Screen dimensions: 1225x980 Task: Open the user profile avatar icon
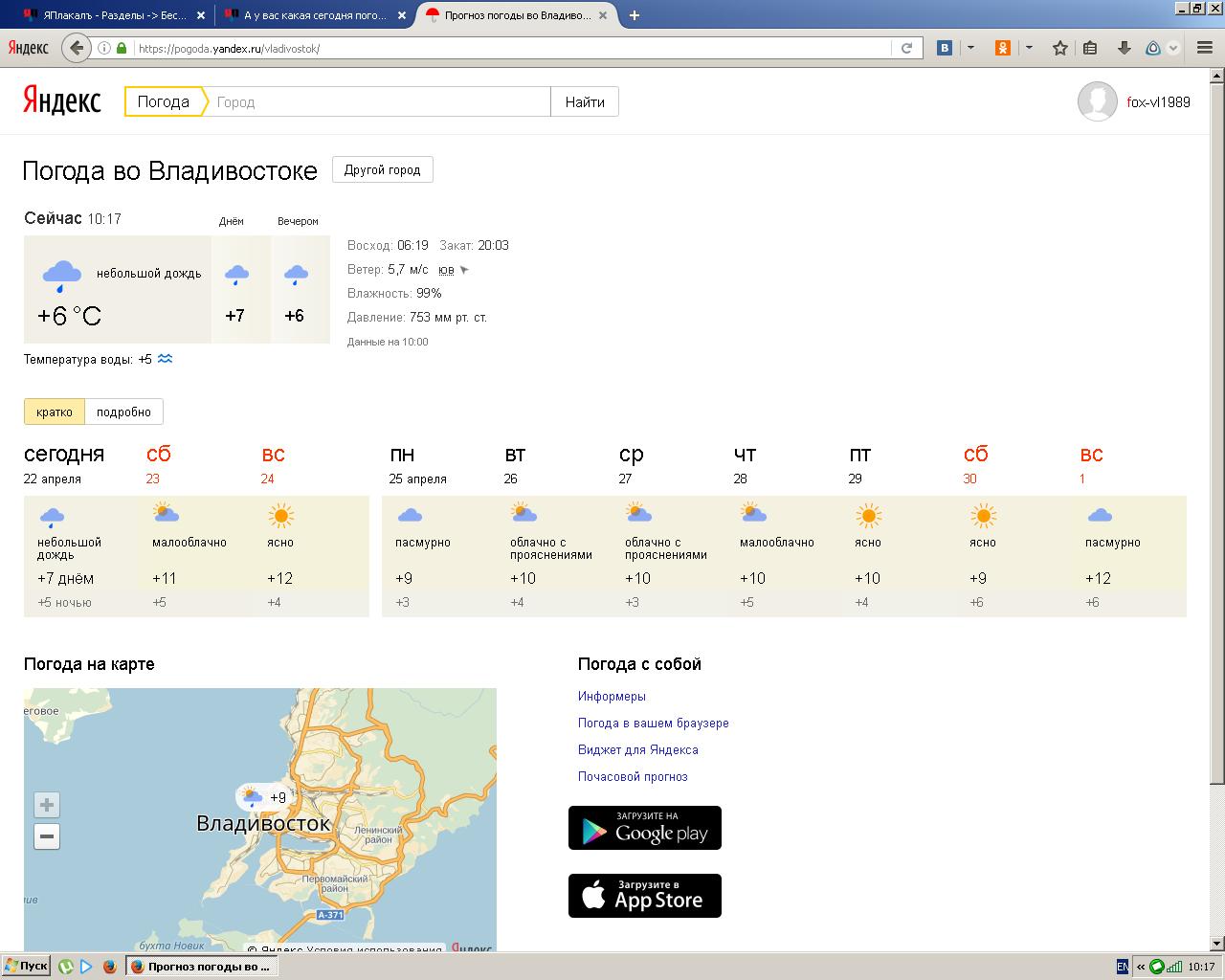tap(1097, 101)
